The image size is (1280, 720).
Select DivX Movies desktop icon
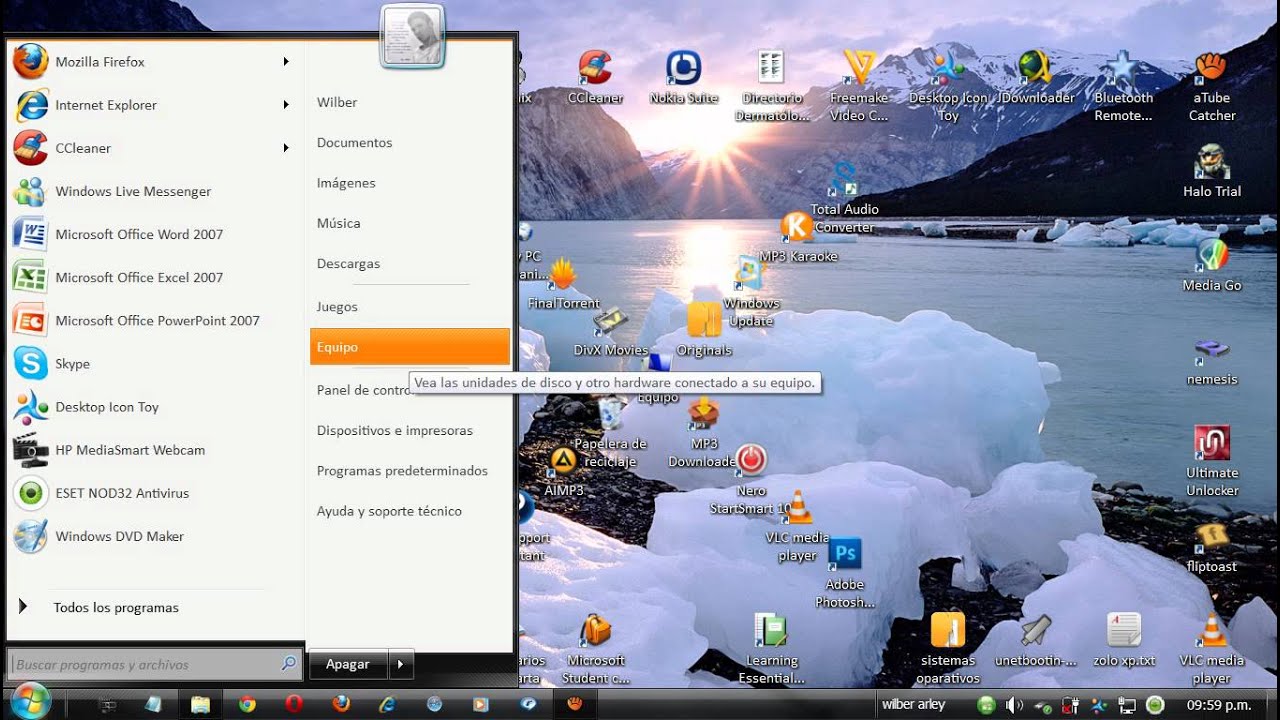[611, 332]
